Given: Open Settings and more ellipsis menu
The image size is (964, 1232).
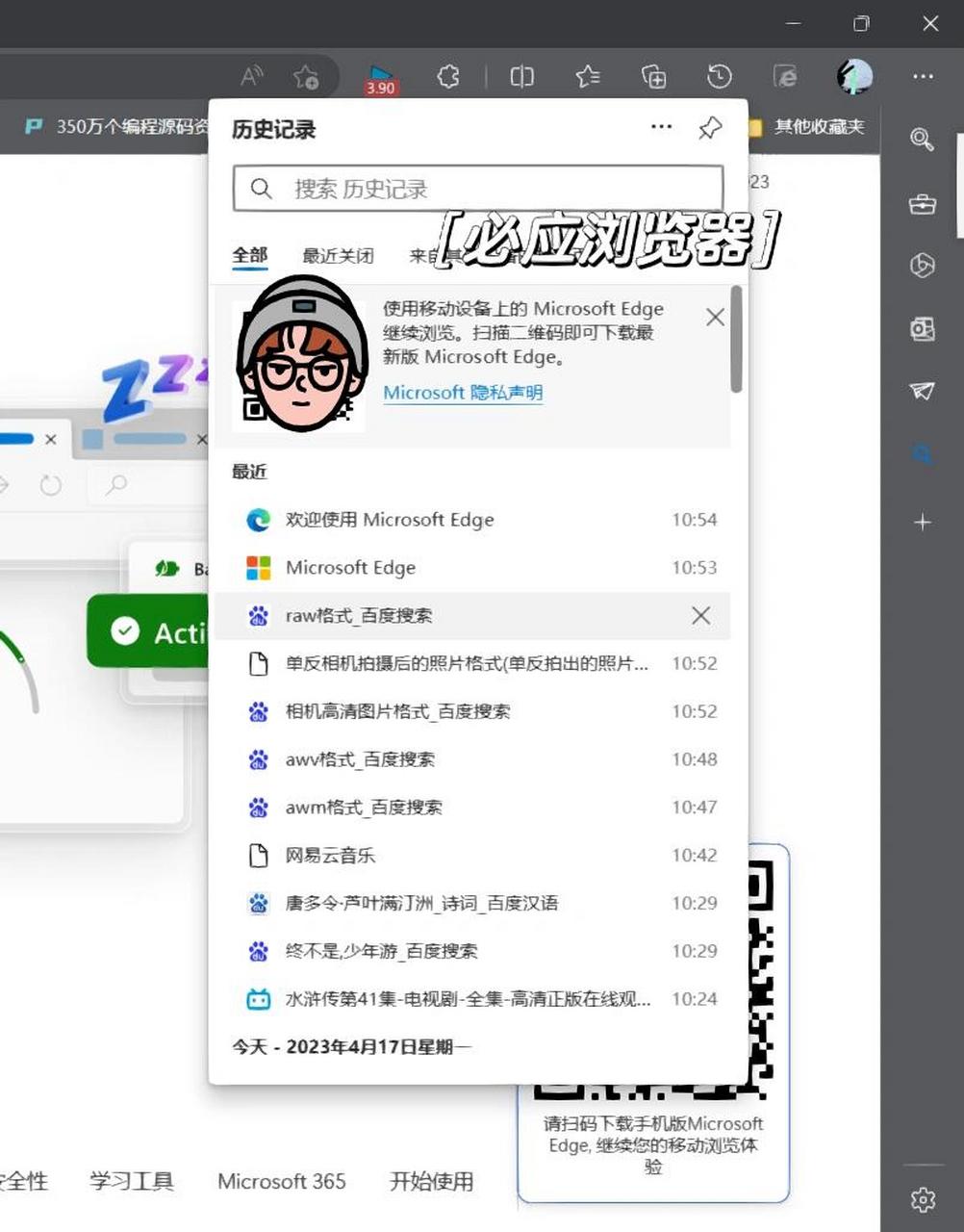Looking at the screenshot, I should click(923, 76).
